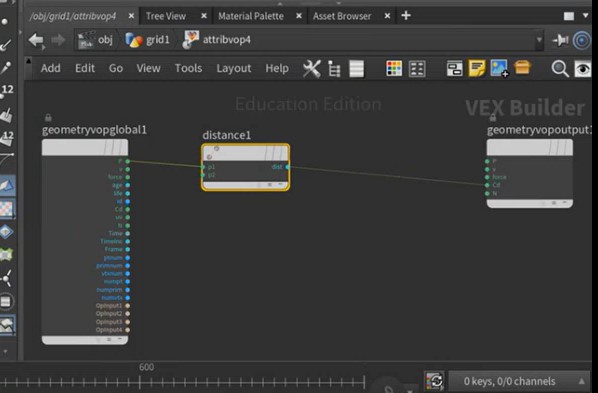Go back with the left arrow
598x393 pixels.
pyautogui.click(x=37, y=40)
